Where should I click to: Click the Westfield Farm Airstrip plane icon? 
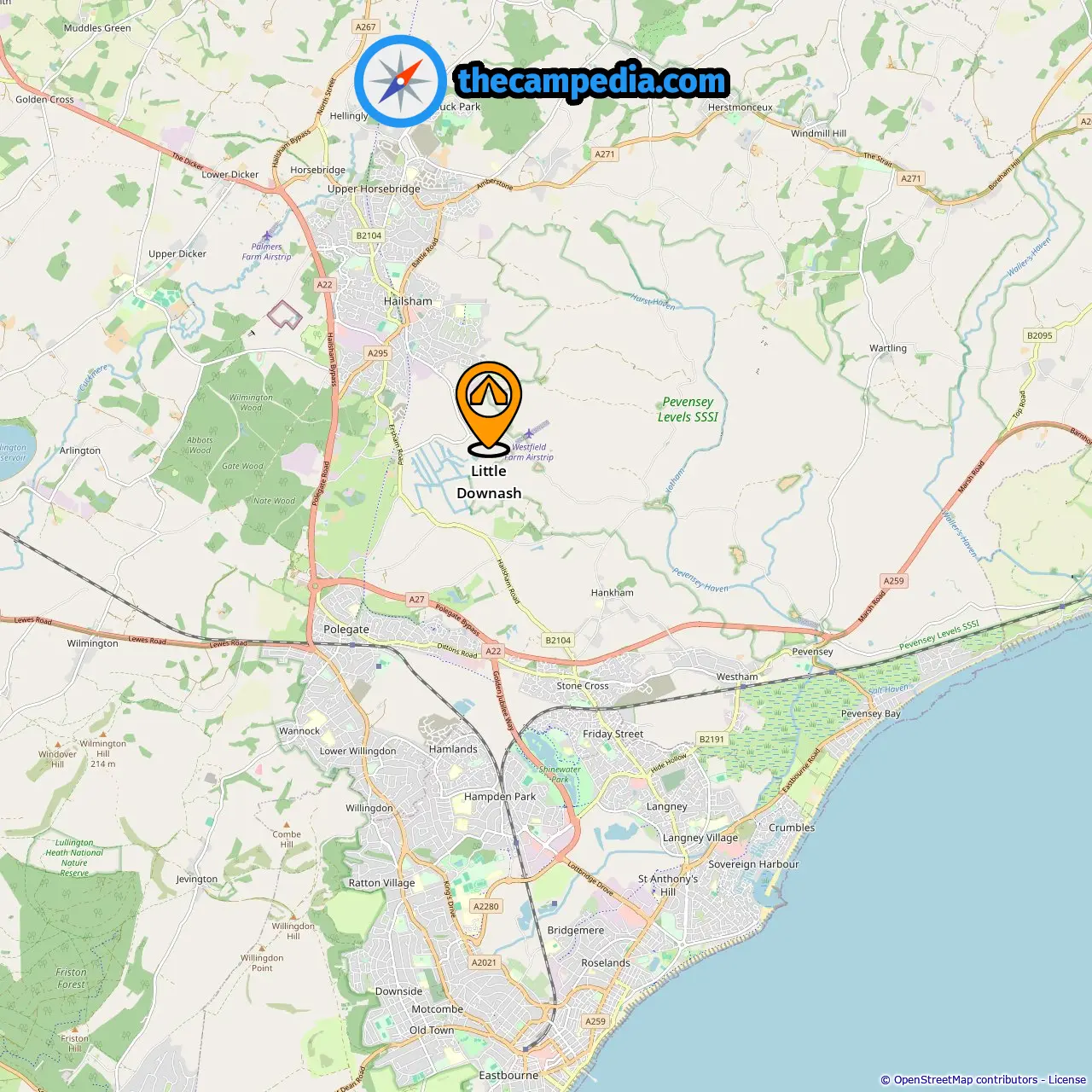pyautogui.click(x=528, y=433)
